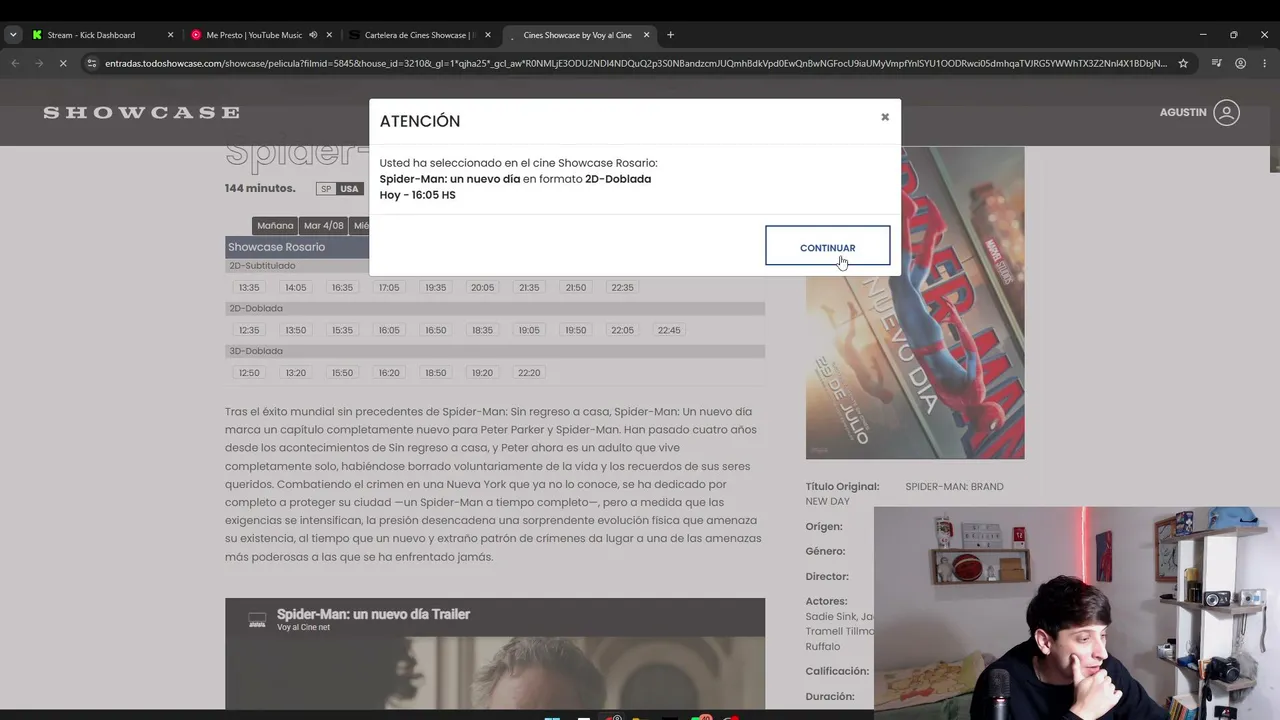Screen dimensions: 1280x720
Task: Go forward in browser history
Action: click(38, 63)
